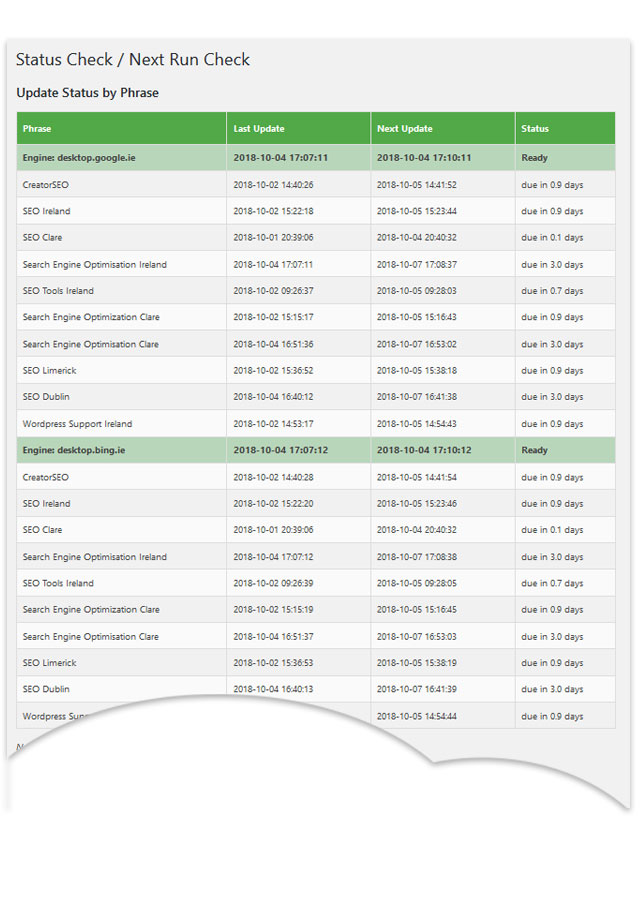640x900 pixels.
Task: Click last update '2018-10-04 16:51:37'
Action: (273, 637)
